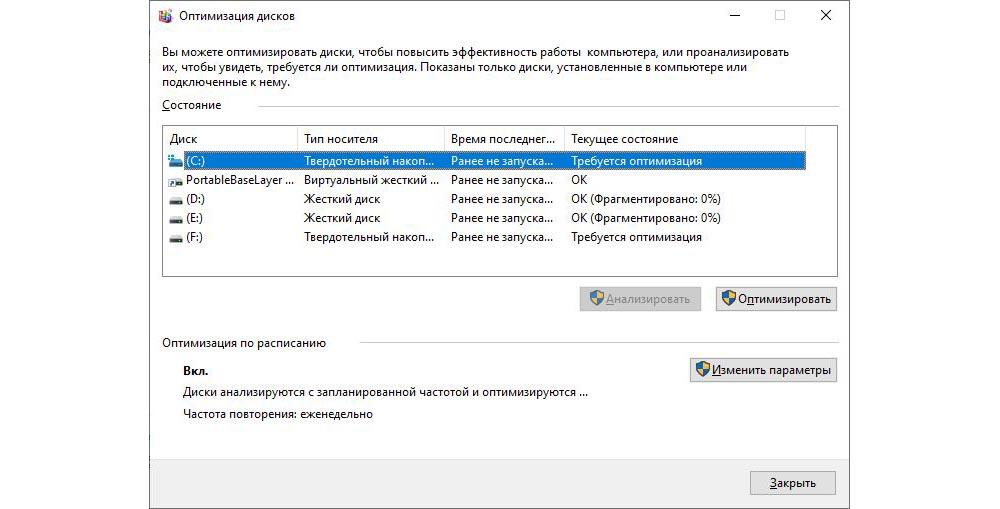1000x509 pixels.
Task: Click the Текущее состояние column header
Action: click(684, 138)
